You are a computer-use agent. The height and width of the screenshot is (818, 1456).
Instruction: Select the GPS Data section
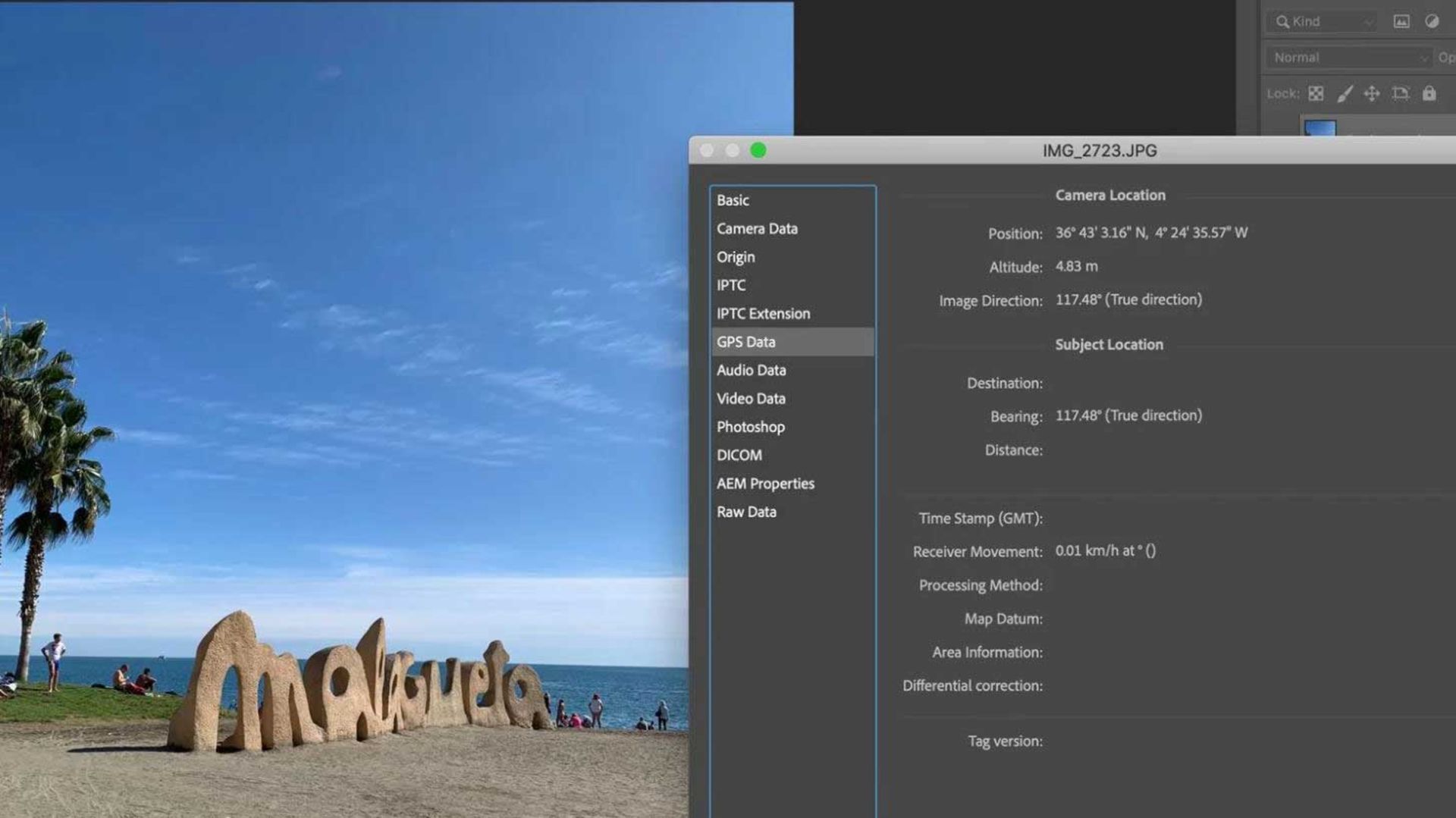(745, 342)
